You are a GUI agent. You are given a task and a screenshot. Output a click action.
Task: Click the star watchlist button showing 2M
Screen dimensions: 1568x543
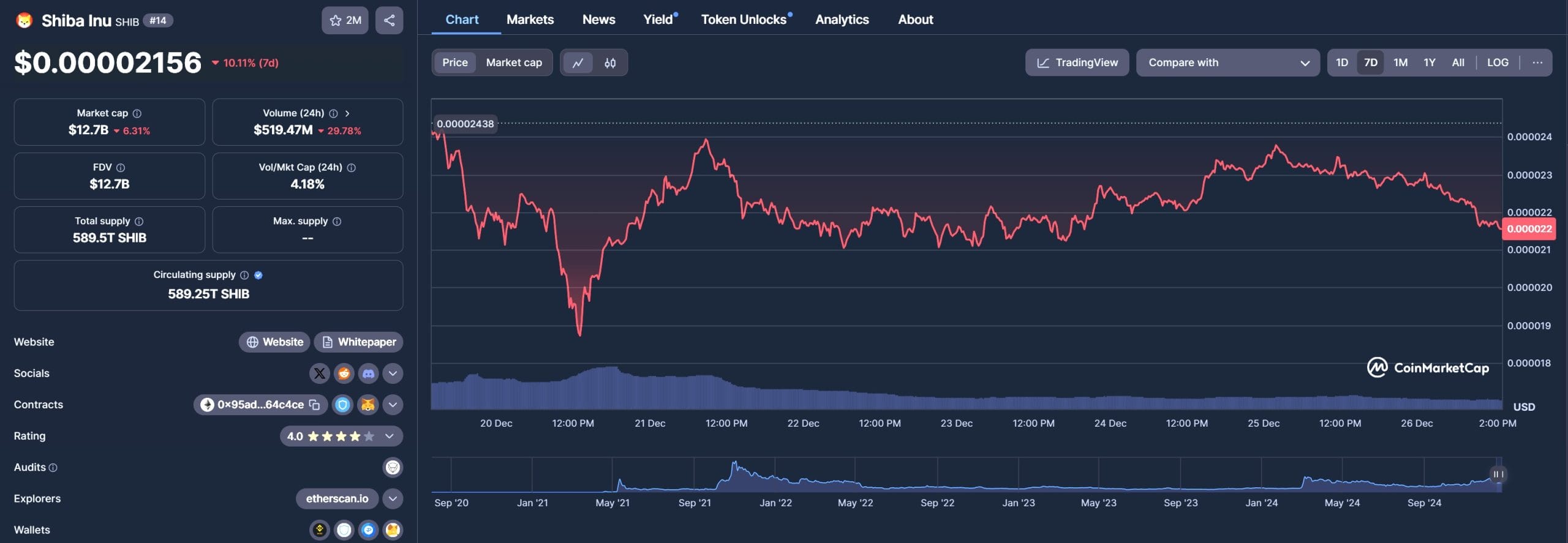click(x=345, y=20)
